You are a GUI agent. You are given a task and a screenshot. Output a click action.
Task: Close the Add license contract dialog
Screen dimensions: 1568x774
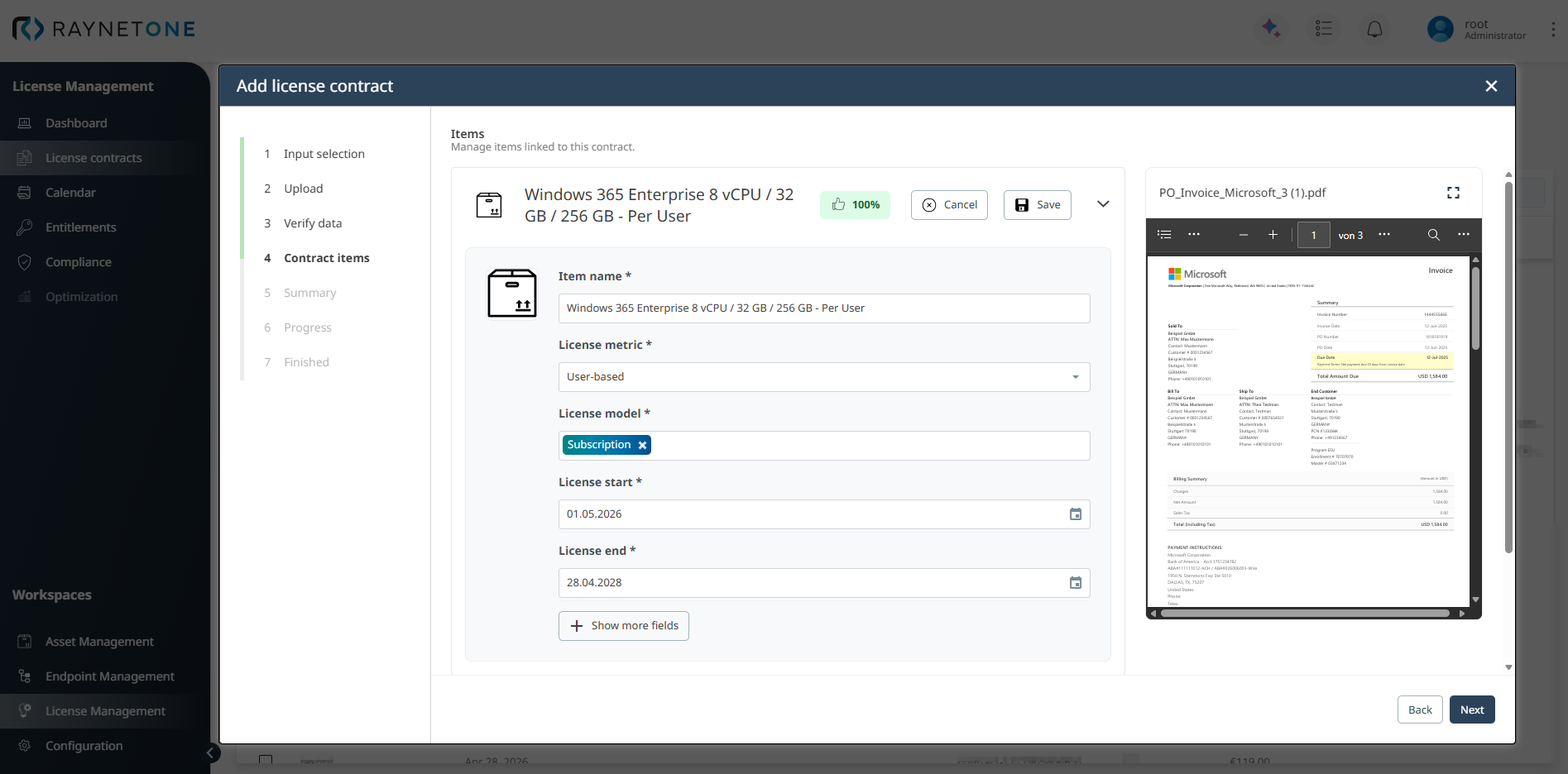pos(1491,86)
